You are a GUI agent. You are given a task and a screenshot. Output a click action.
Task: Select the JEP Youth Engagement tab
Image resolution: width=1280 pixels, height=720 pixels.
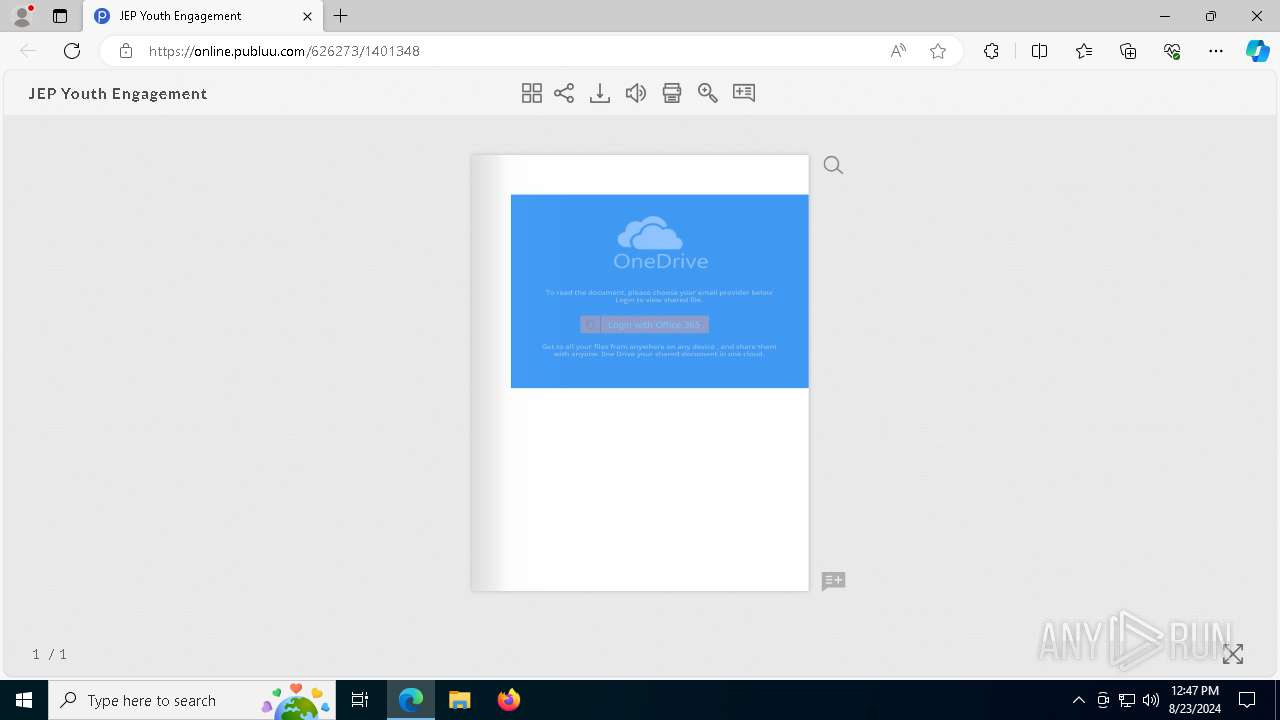tap(204, 16)
